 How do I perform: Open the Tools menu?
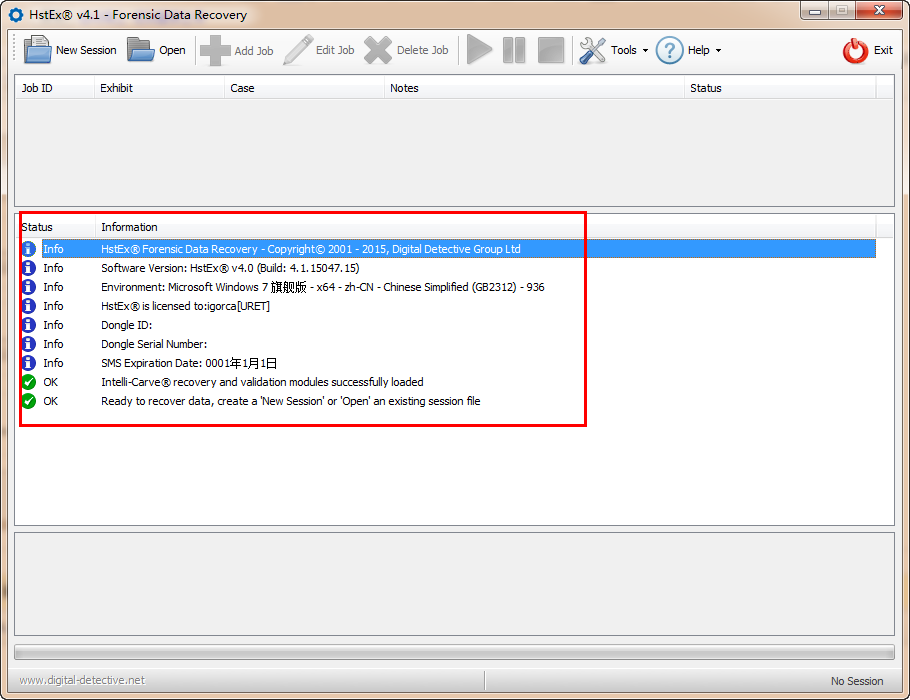coord(624,50)
